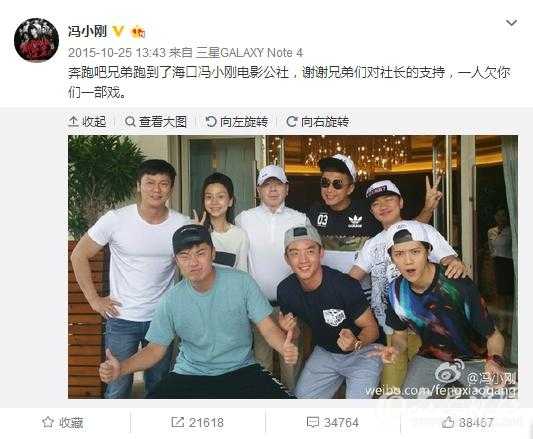Toggle like on thumbs-up 88467
The height and width of the screenshot is (439, 533).
467,422
